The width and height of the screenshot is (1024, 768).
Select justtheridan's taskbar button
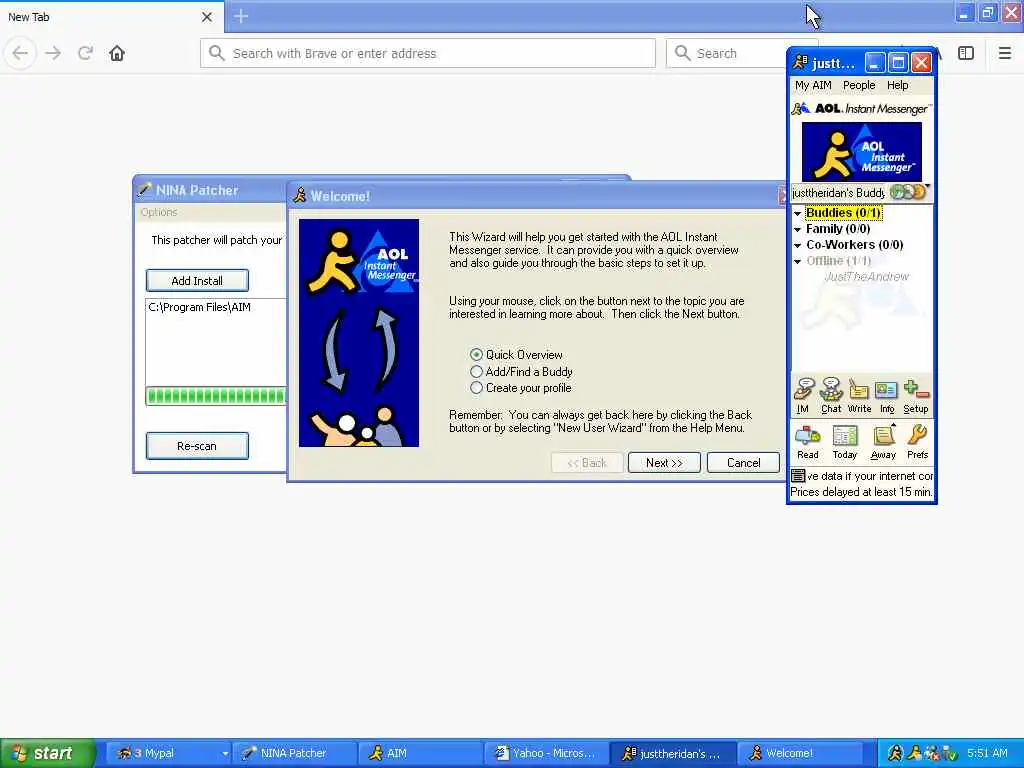673,753
